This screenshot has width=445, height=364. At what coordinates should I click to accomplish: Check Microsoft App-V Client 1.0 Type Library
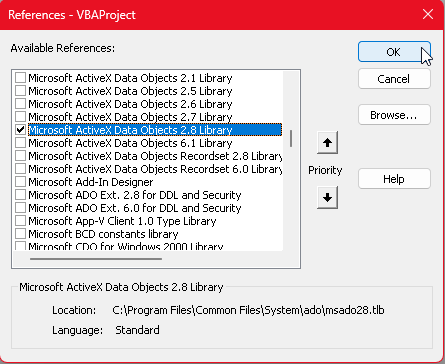21,221
